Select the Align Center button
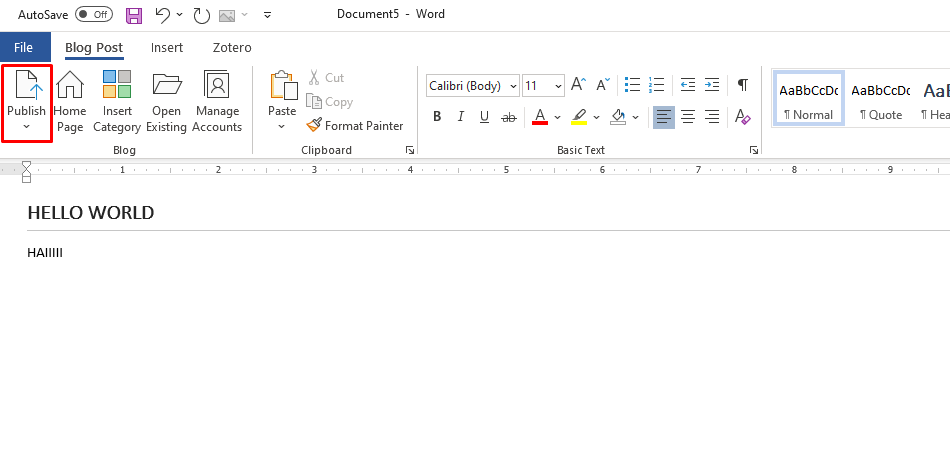This screenshot has width=950, height=460. tap(688, 117)
